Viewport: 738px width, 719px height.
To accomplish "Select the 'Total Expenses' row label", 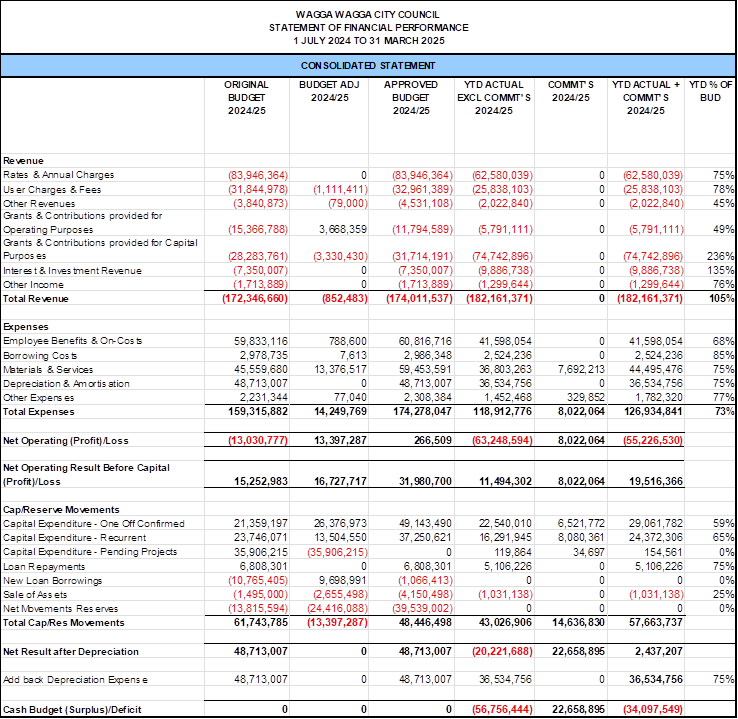I will 39,412.
